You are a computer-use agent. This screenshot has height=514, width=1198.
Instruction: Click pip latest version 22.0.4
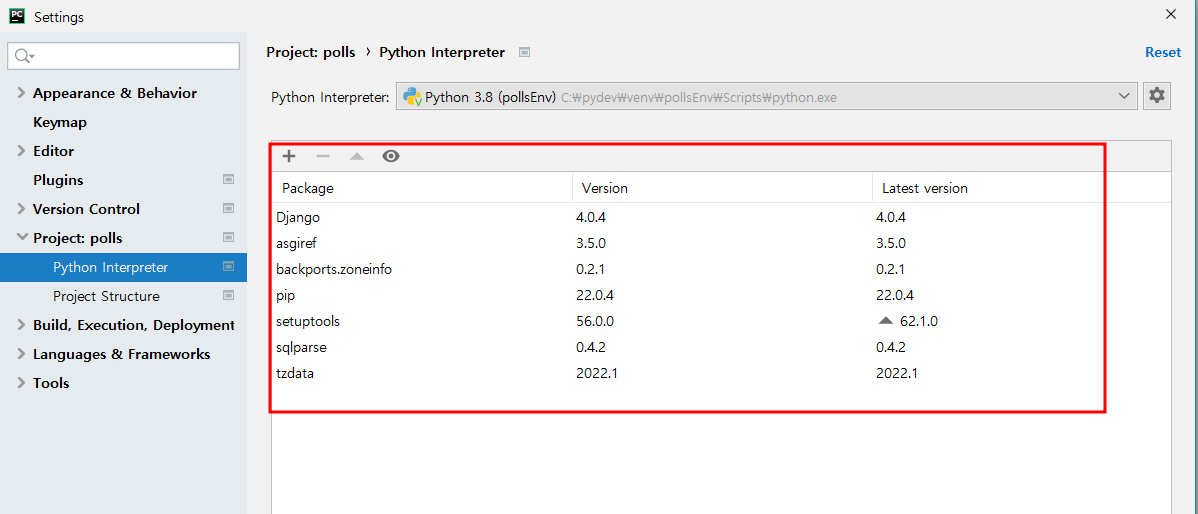pyautogui.click(x=895, y=296)
